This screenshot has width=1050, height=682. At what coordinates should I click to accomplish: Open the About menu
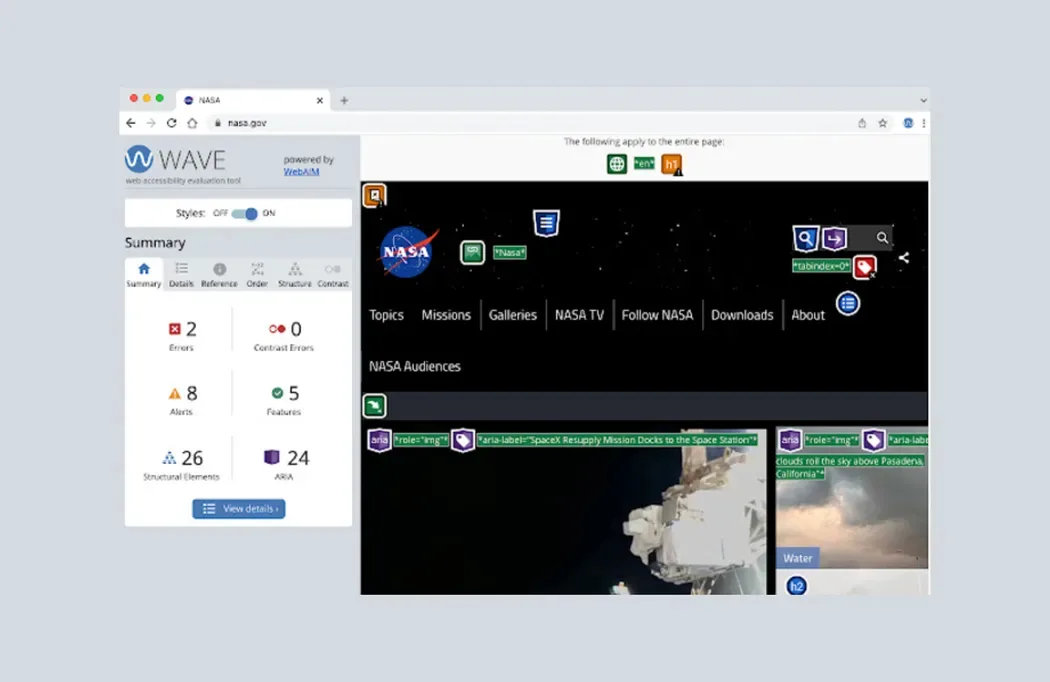(x=808, y=315)
